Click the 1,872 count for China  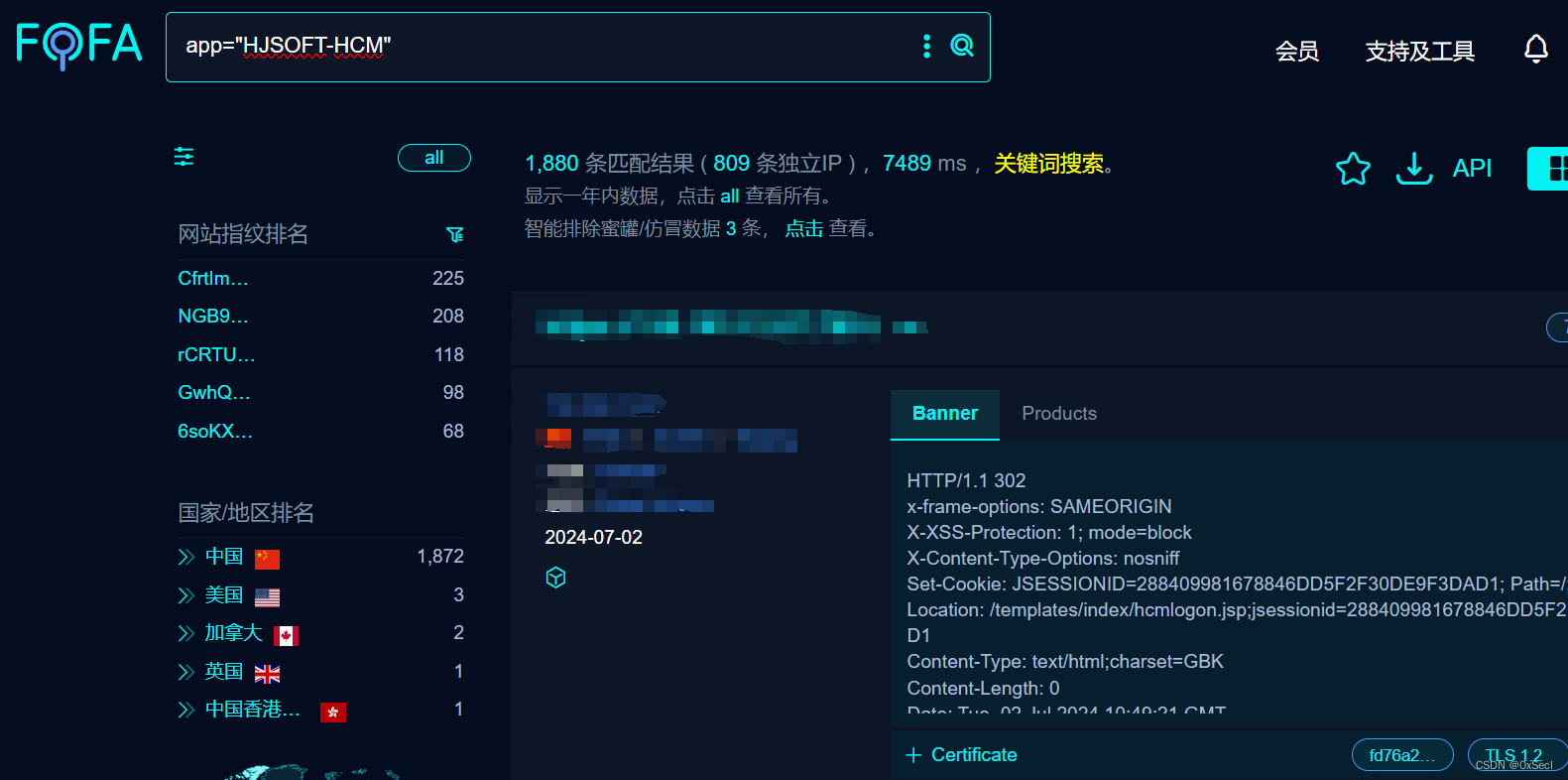click(440, 557)
